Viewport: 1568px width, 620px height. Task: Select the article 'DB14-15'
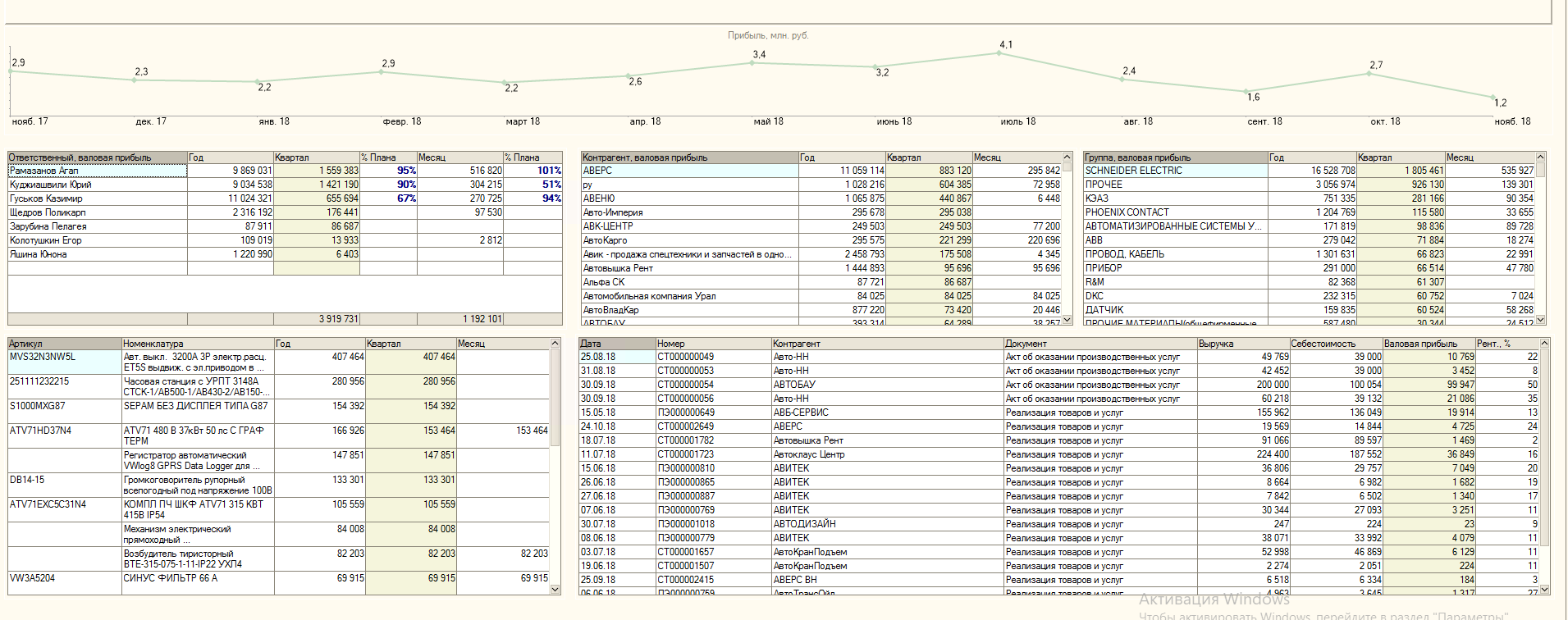click(65, 485)
